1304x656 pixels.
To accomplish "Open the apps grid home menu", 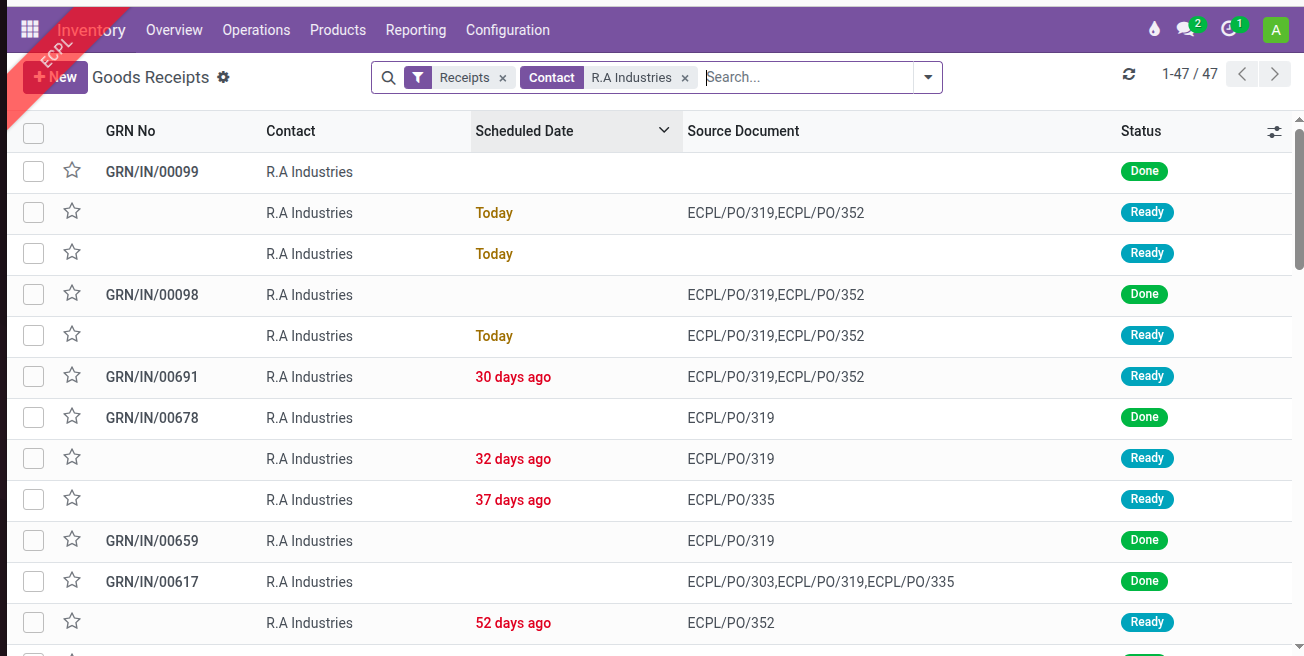I will click(x=30, y=30).
